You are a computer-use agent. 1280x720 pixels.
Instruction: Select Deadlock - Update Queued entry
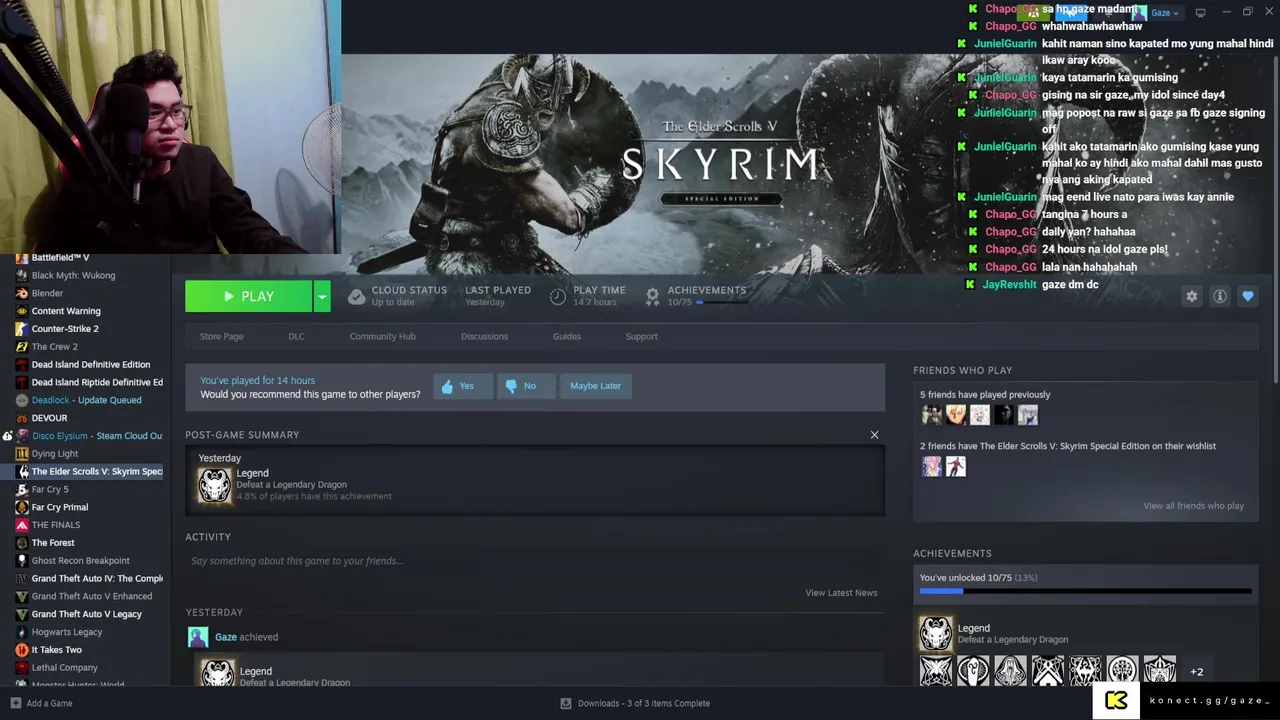click(x=85, y=400)
